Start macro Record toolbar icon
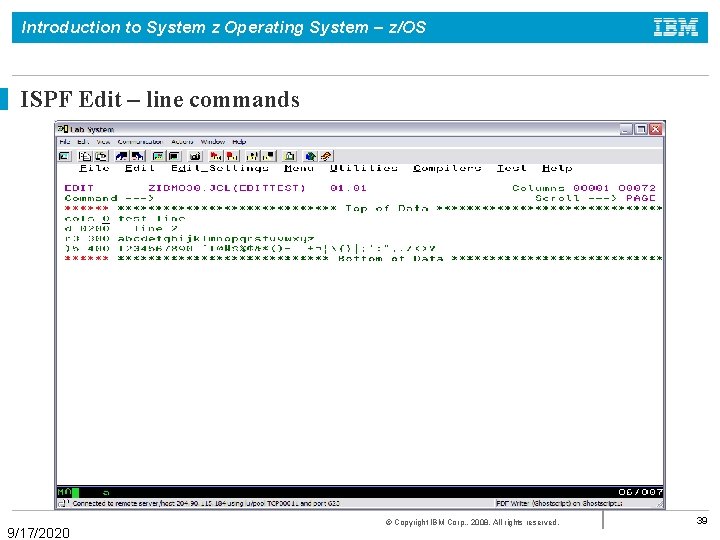This screenshot has width=720, height=540. pos(216,156)
